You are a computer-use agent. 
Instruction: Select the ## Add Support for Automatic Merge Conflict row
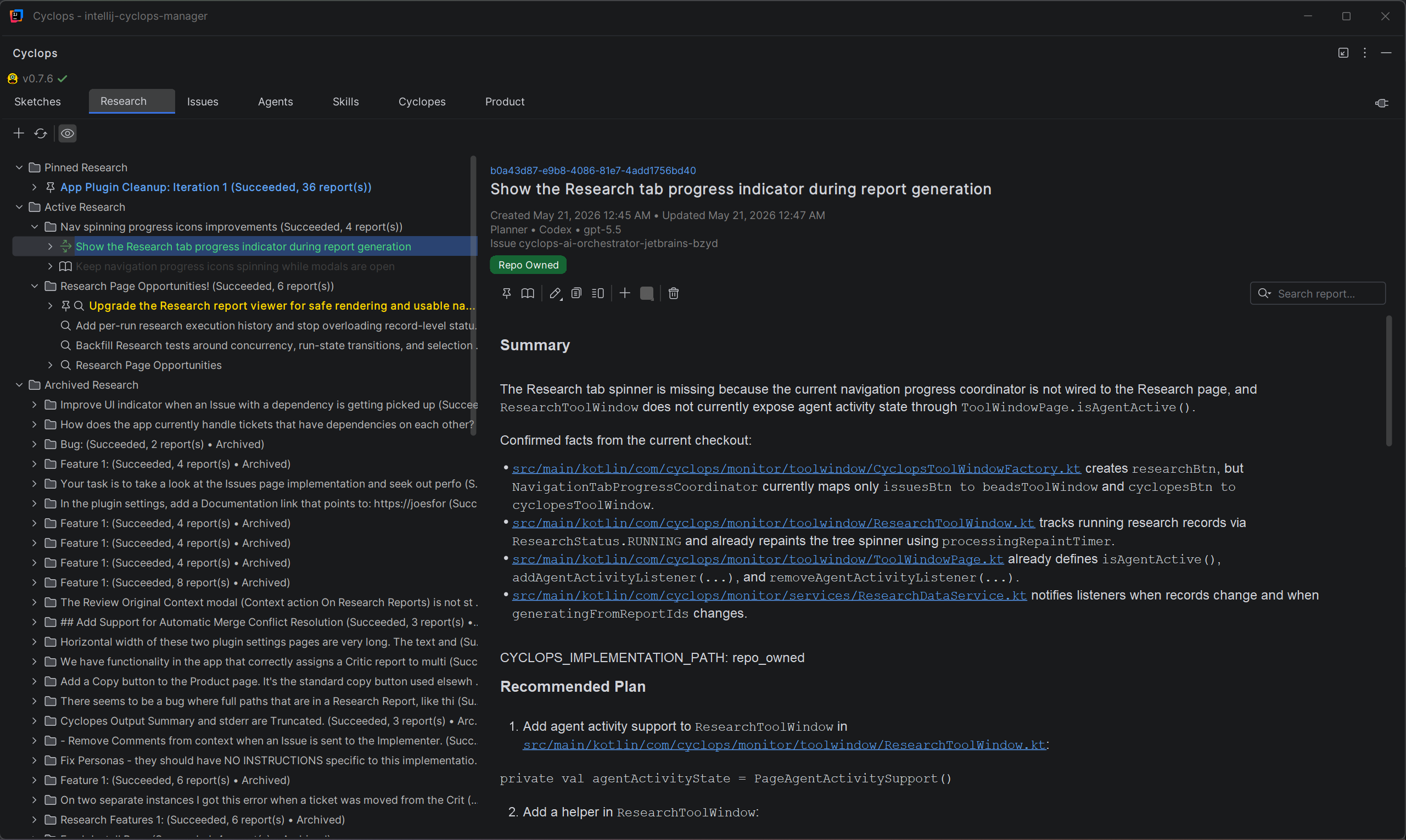(x=270, y=622)
